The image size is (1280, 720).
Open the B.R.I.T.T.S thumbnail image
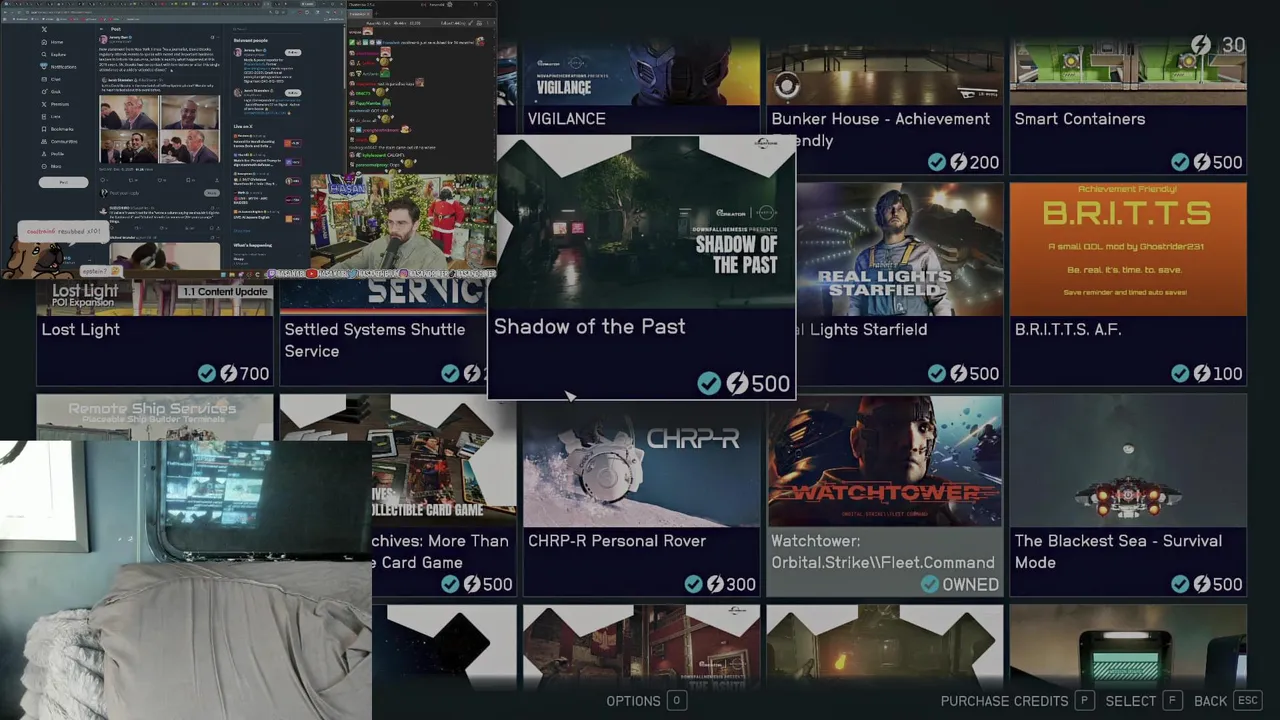[x=1128, y=249]
